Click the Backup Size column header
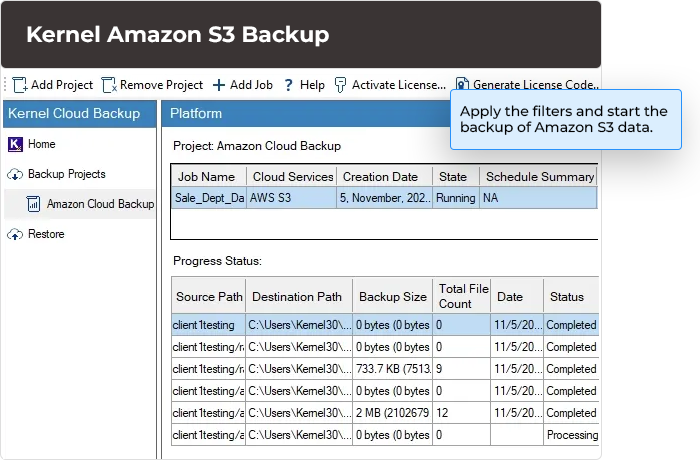The width and height of the screenshot is (700, 460). (x=393, y=297)
